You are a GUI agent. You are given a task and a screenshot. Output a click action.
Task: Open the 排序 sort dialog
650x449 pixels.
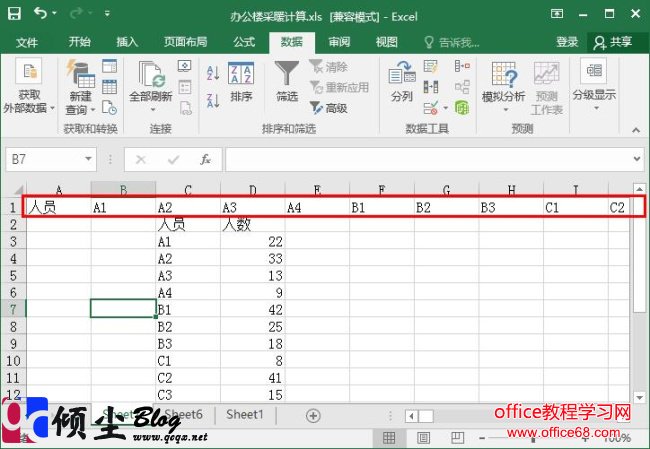click(x=241, y=82)
